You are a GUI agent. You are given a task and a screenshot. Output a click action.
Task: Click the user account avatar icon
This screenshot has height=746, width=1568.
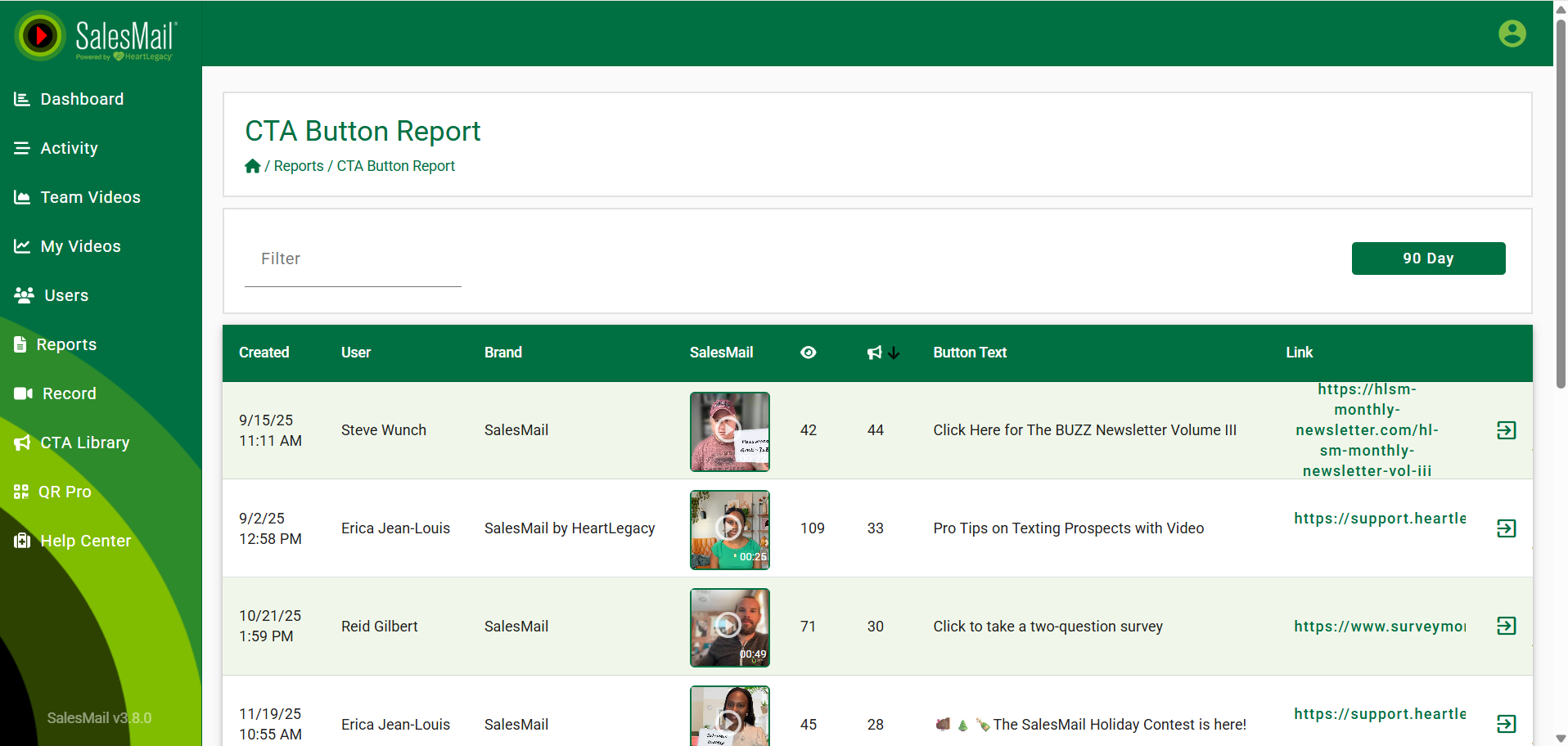click(1512, 34)
